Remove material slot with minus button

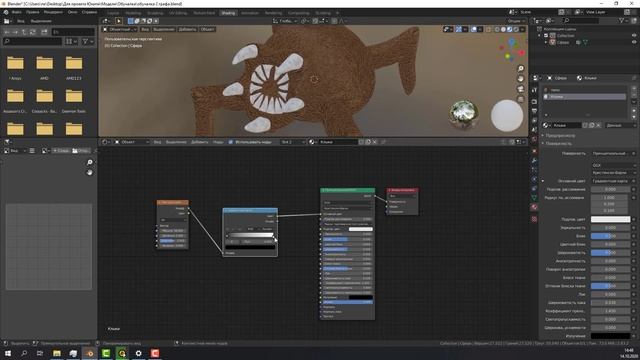[x=634, y=96]
